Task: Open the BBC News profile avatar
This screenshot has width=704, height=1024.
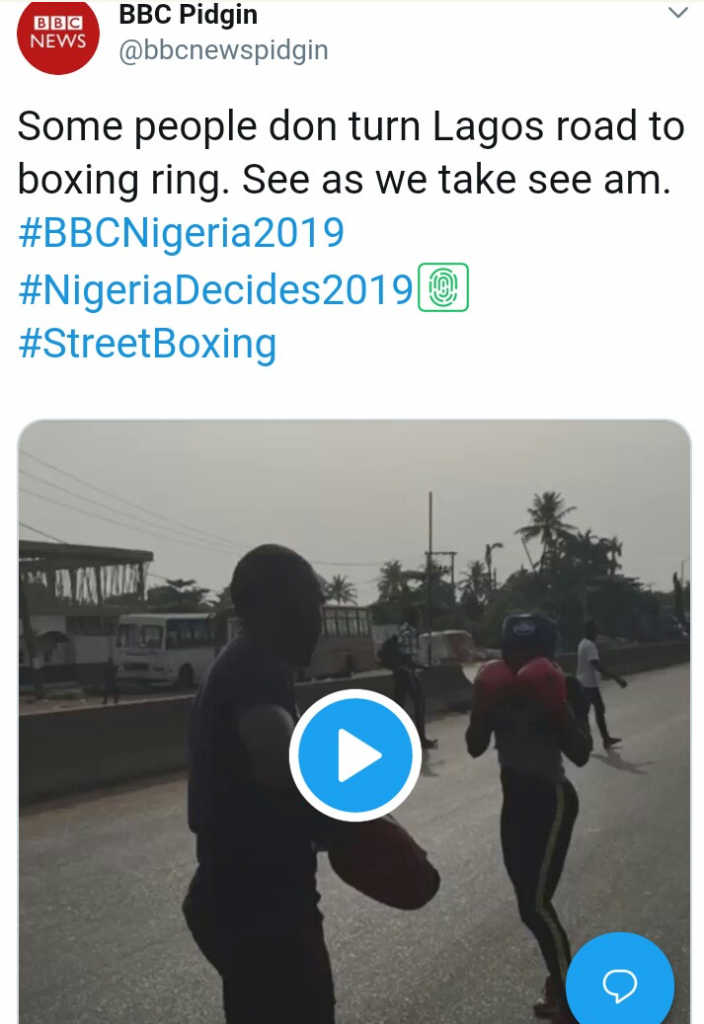Action: tap(58, 36)
